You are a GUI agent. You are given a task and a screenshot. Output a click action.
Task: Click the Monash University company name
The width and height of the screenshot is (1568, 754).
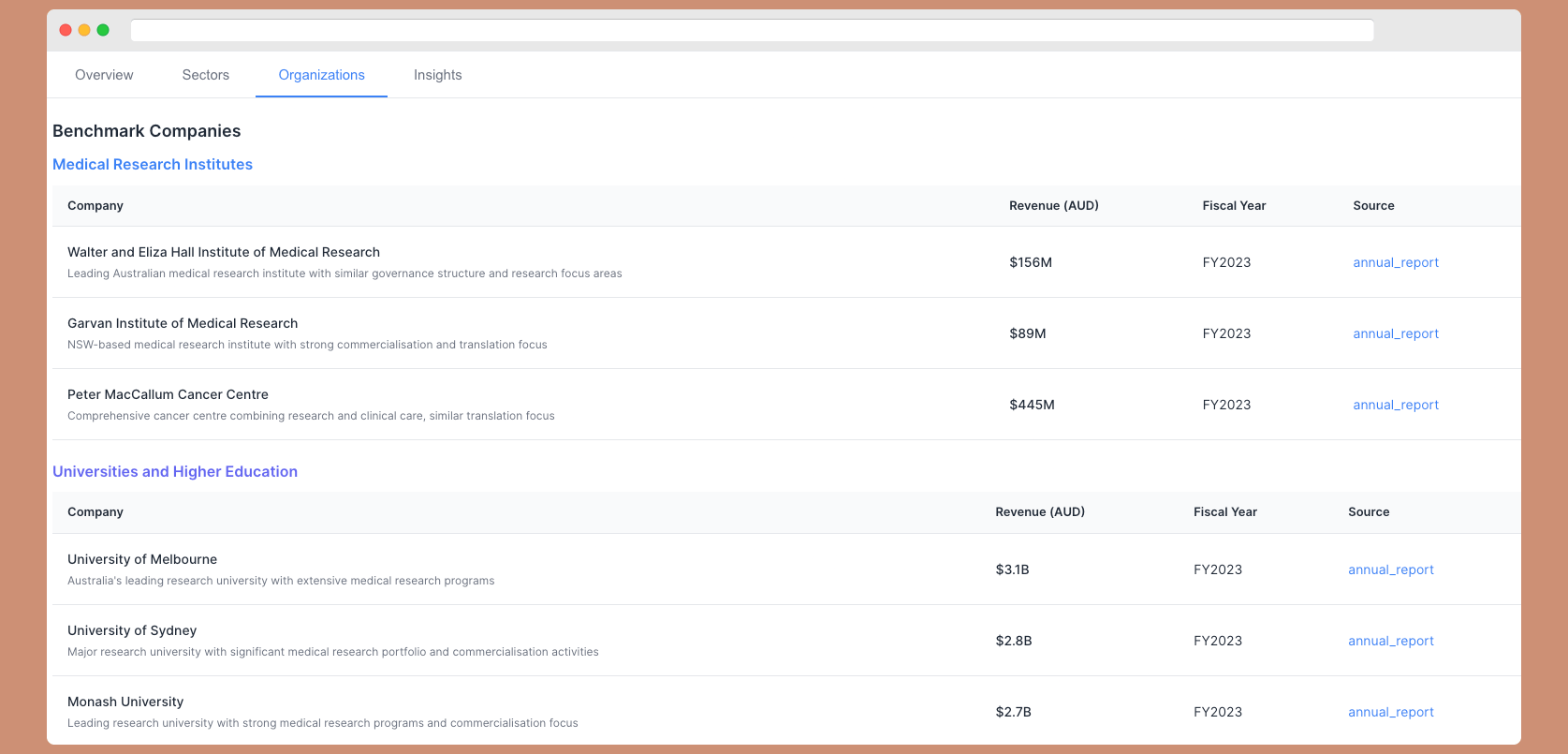coord(125,702)
